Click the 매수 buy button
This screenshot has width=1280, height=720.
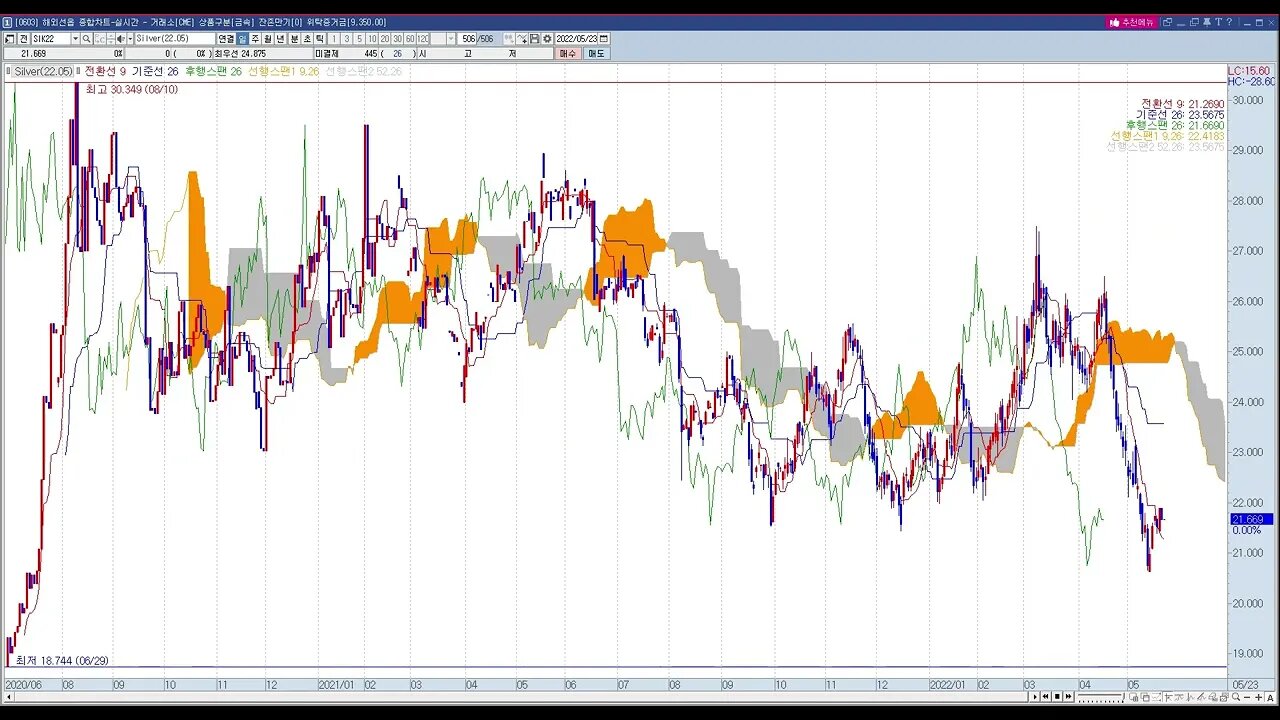568,53
